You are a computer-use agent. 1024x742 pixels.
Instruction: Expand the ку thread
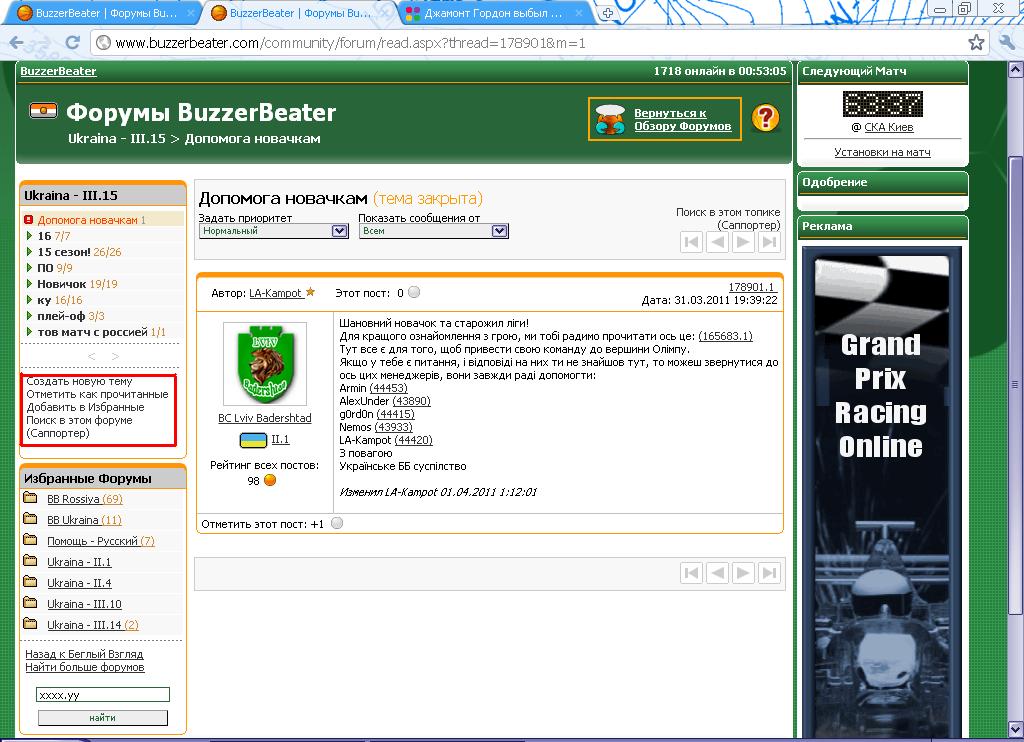coord(29,299)
